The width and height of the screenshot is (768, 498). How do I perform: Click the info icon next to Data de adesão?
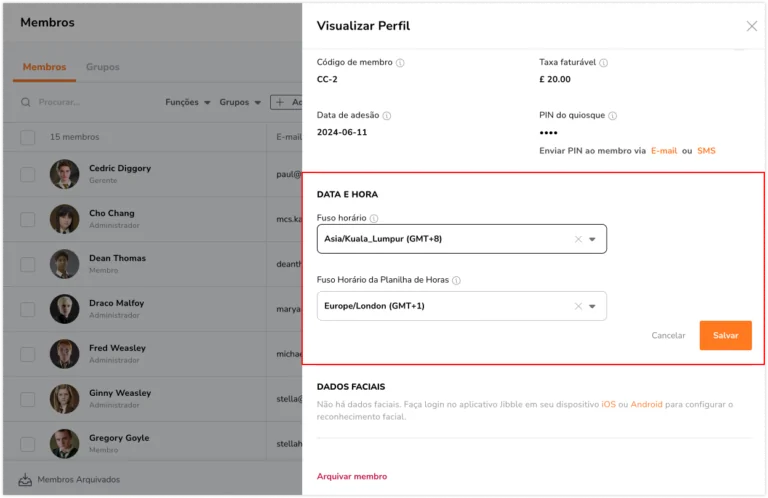[x=386, y=116]
